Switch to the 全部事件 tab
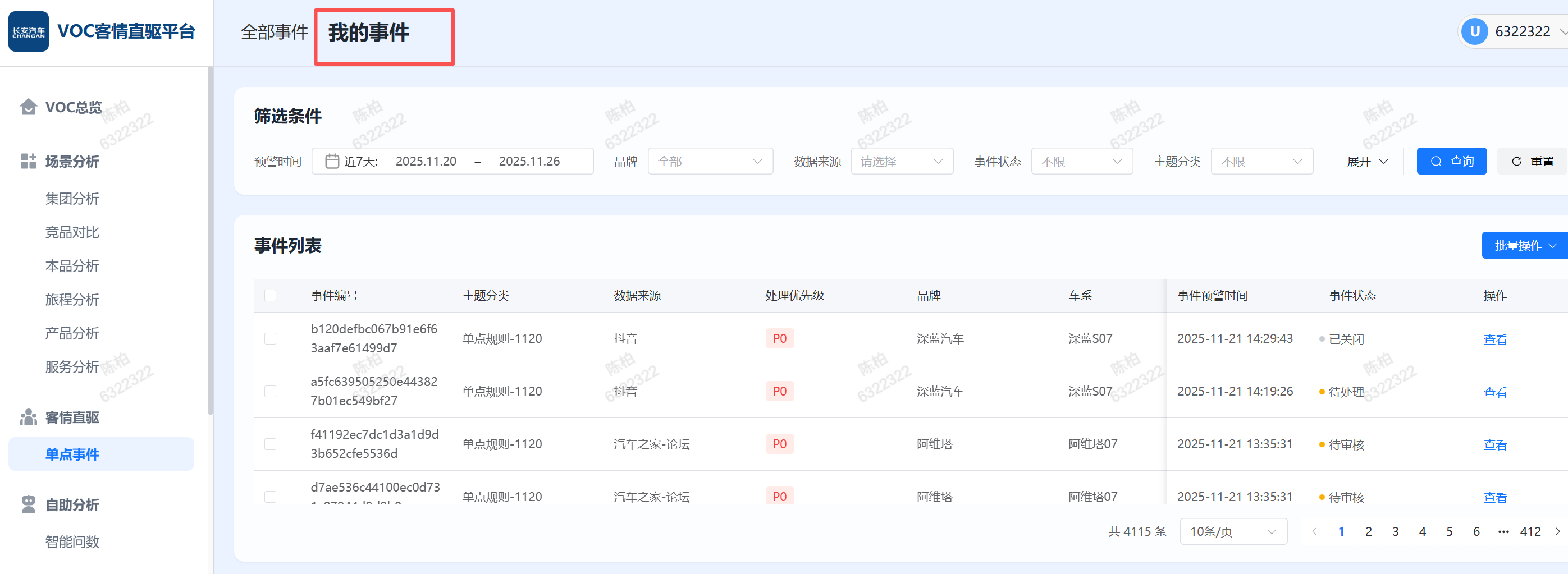This screenshot has width=1568, height=574. point(274,32)
